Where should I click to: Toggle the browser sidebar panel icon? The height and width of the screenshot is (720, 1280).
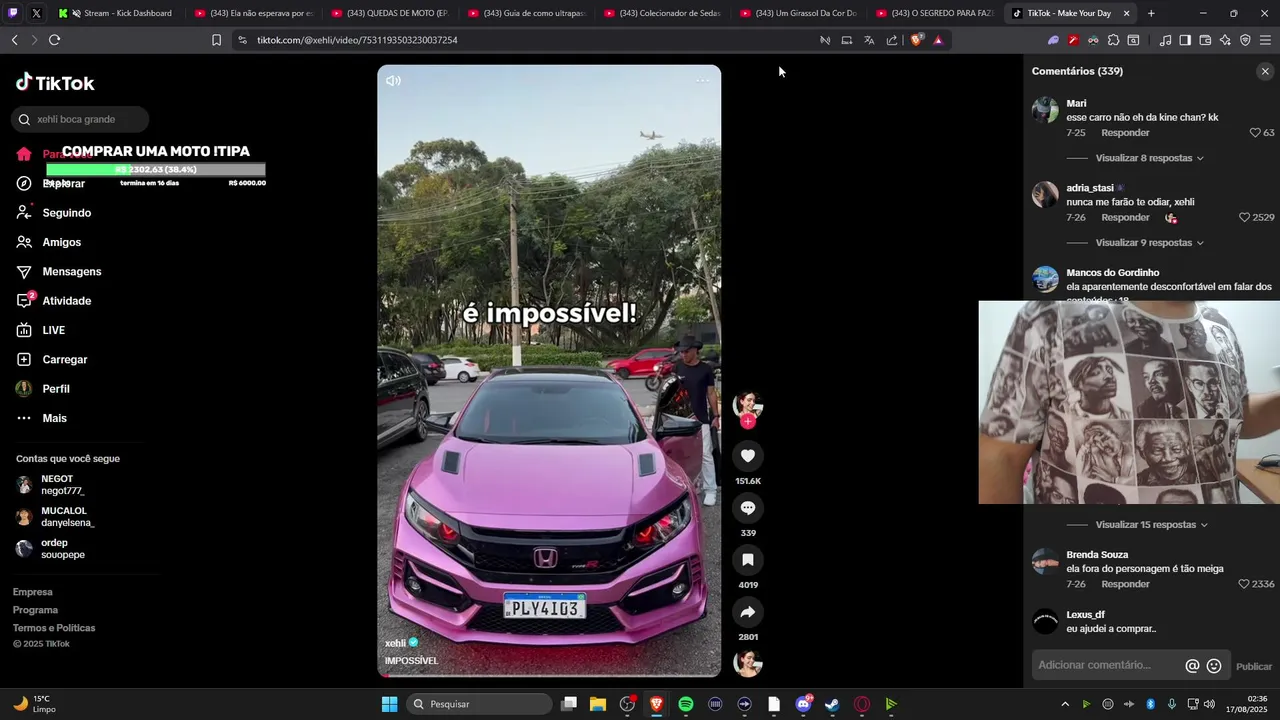coord(1185,40)
